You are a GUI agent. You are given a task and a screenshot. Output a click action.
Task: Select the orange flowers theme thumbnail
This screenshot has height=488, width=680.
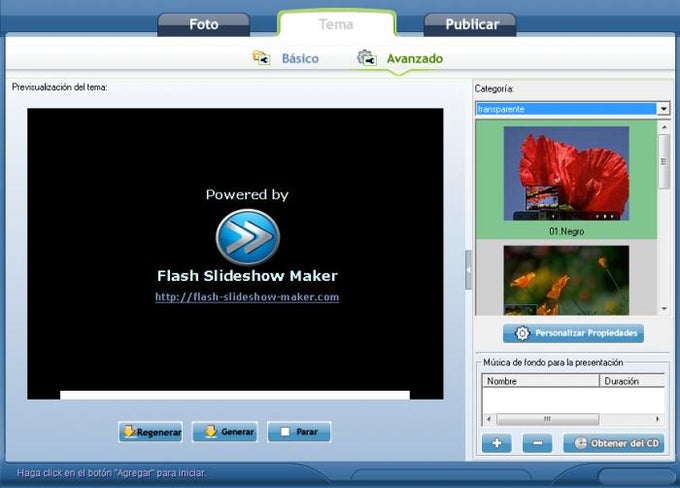click(x=566, y=280)
